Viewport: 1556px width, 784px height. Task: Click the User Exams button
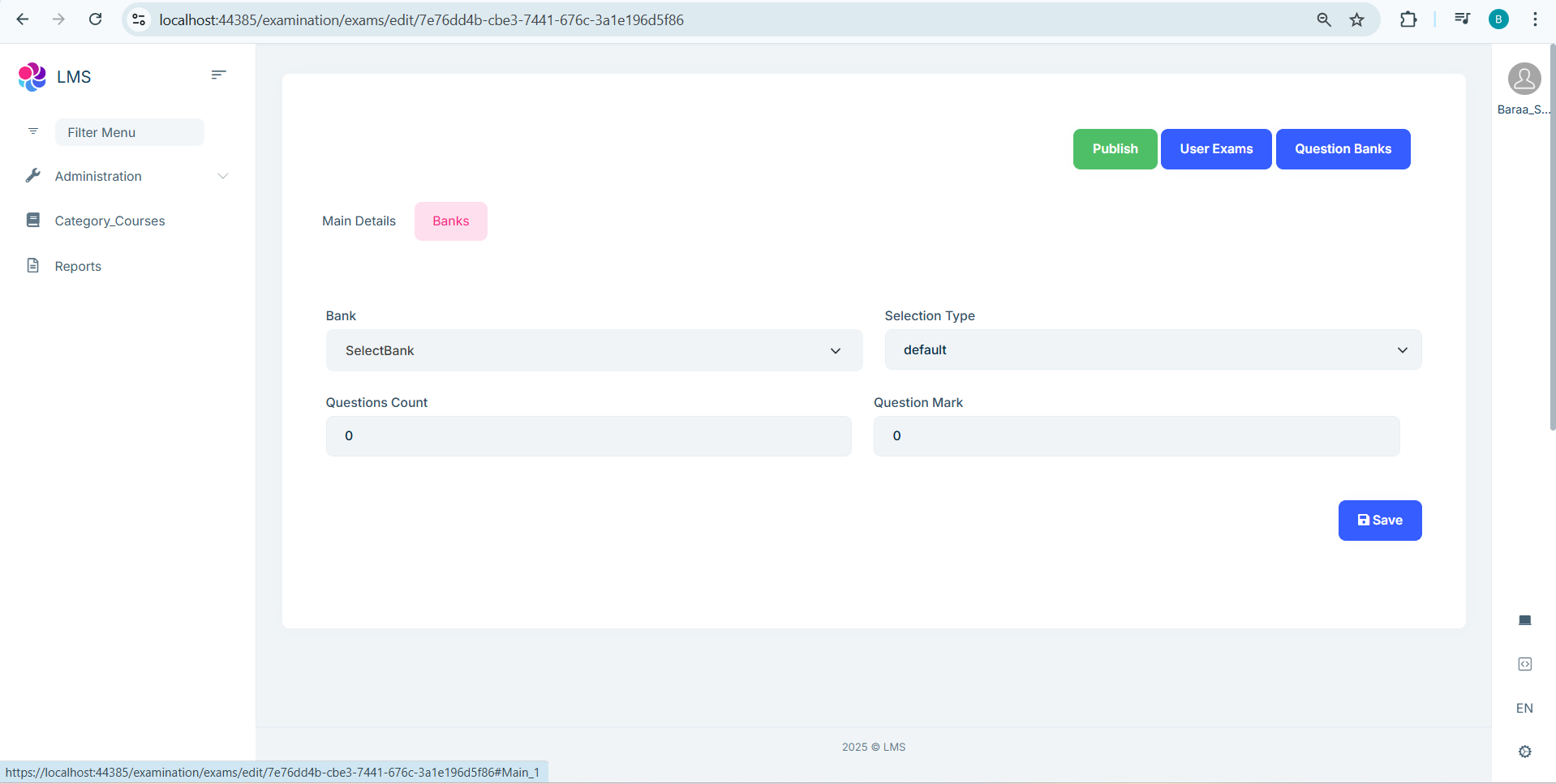click(x=1216, y=149)
